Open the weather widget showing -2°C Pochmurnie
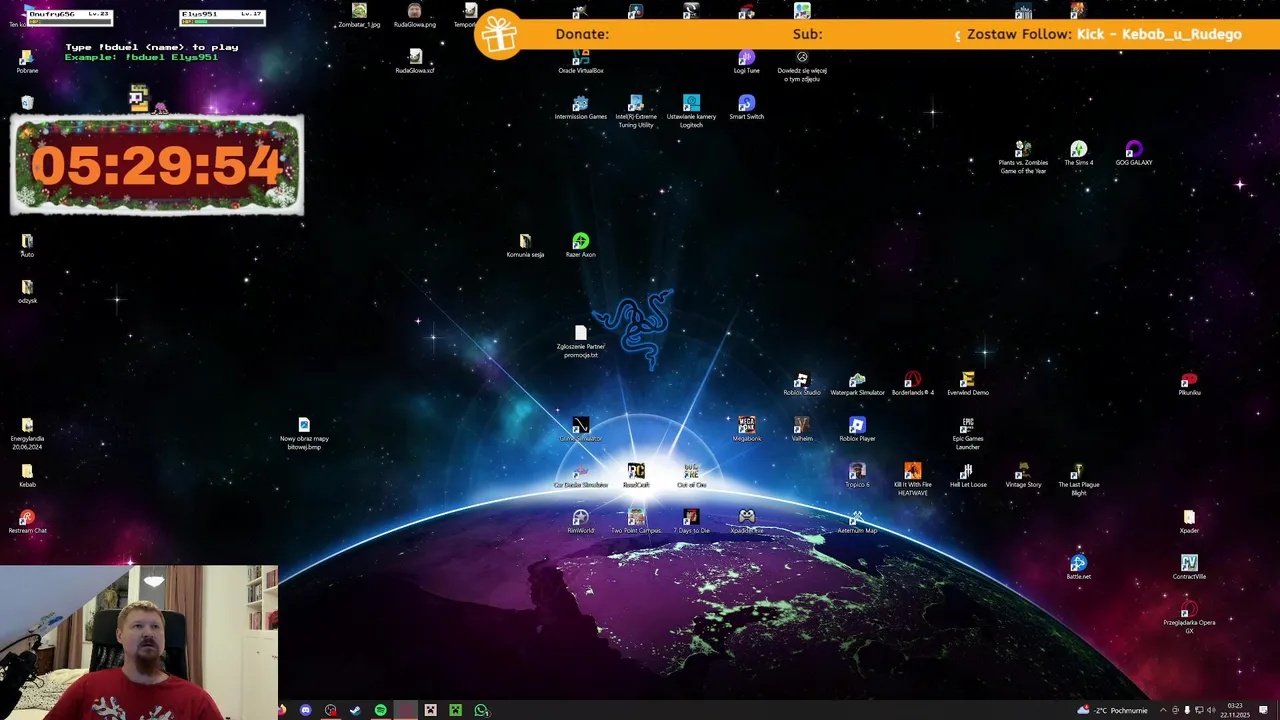1280x720 pixels. 1112,710
